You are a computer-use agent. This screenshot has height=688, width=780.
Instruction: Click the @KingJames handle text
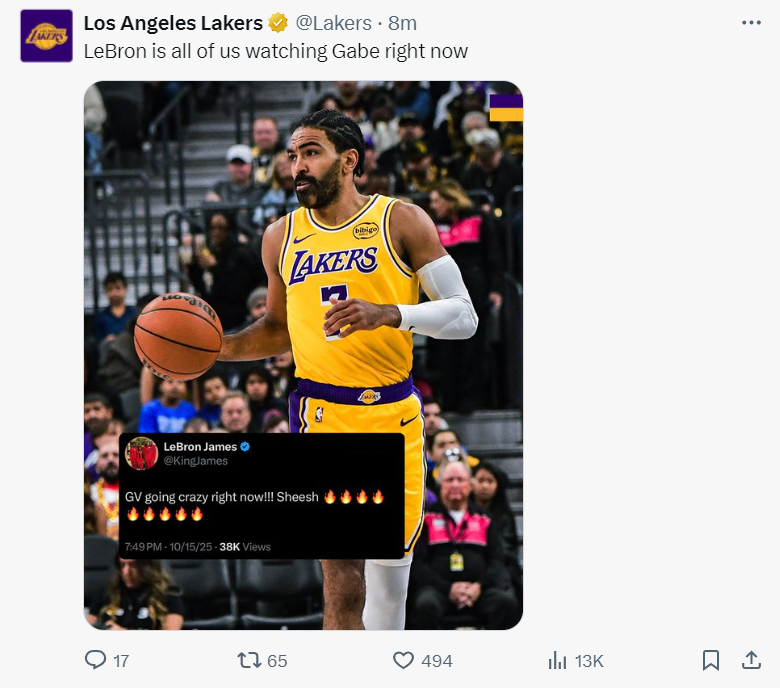[195, 461]
